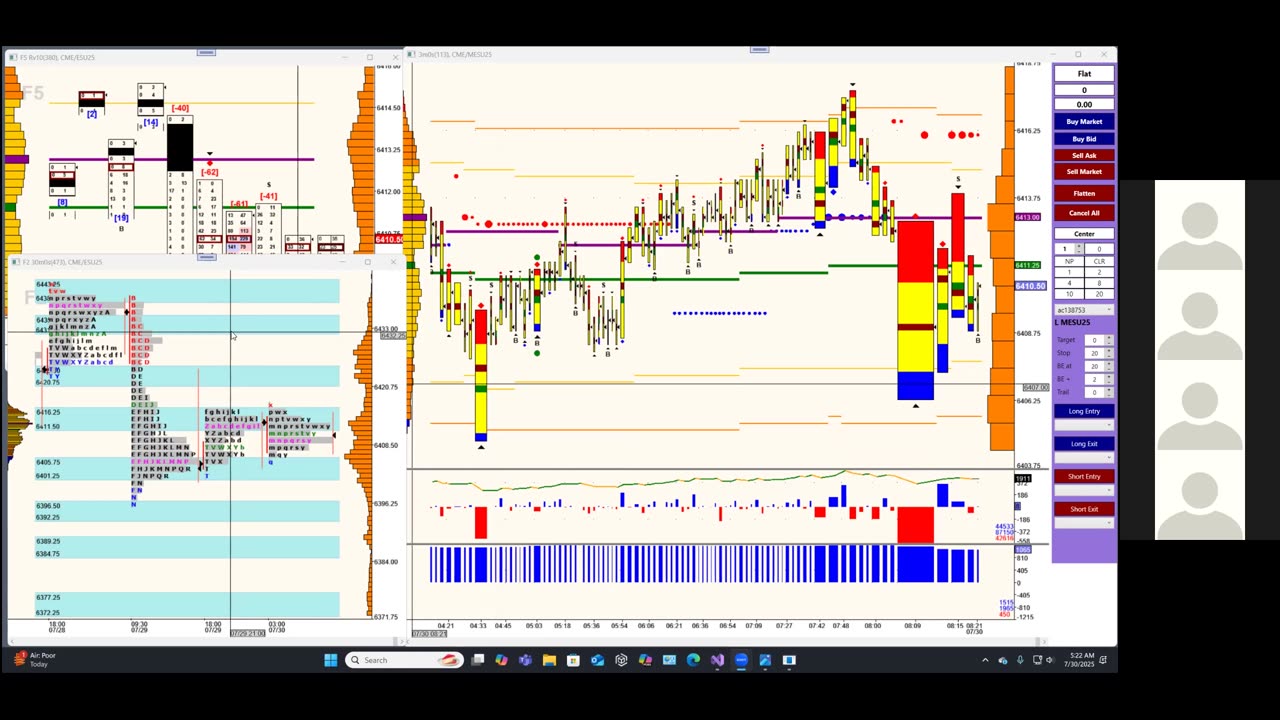The image size is (1280, 720).
Task: Click the Center button in order panel
Action: pyautogui.click(x=1084, y=234)
